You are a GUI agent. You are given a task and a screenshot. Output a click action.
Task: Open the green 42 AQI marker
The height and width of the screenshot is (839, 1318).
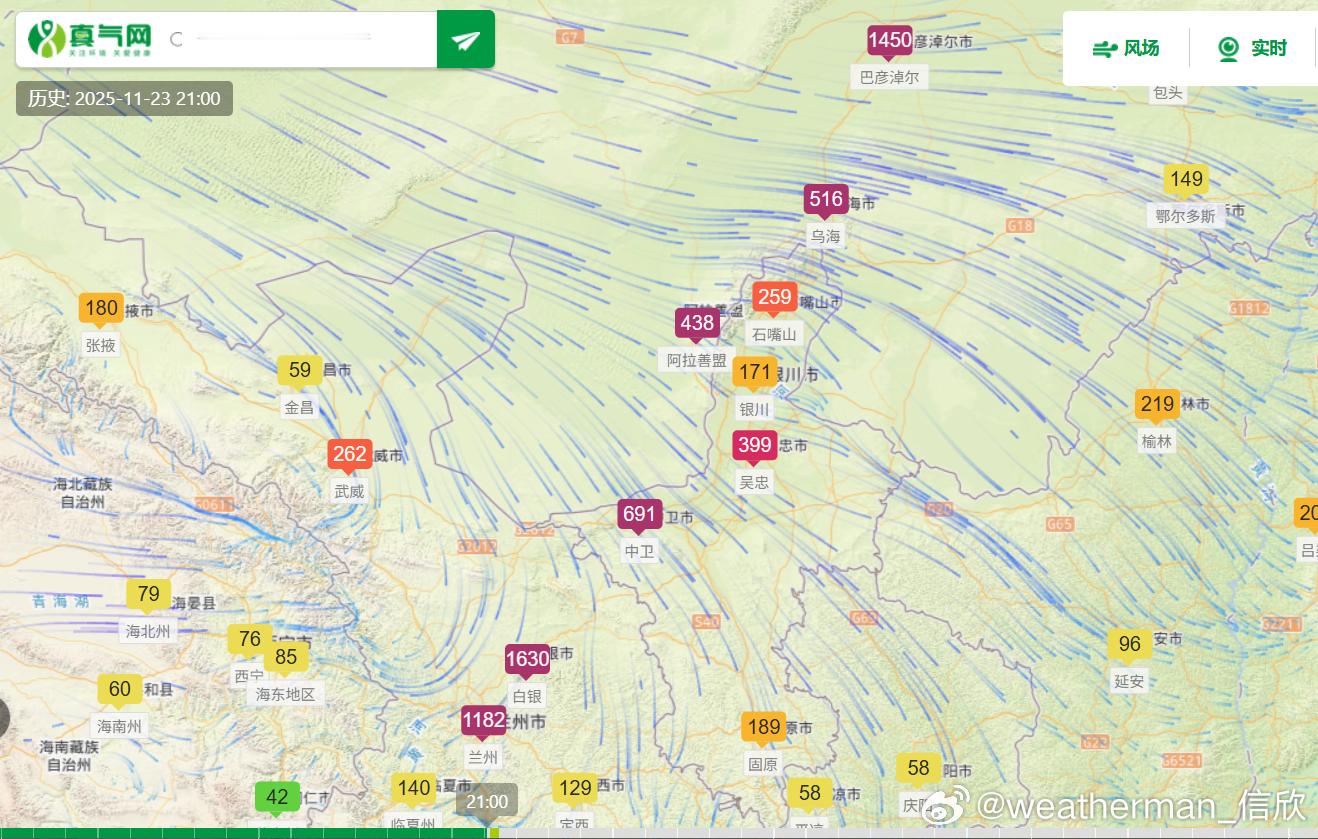point(277,797)
